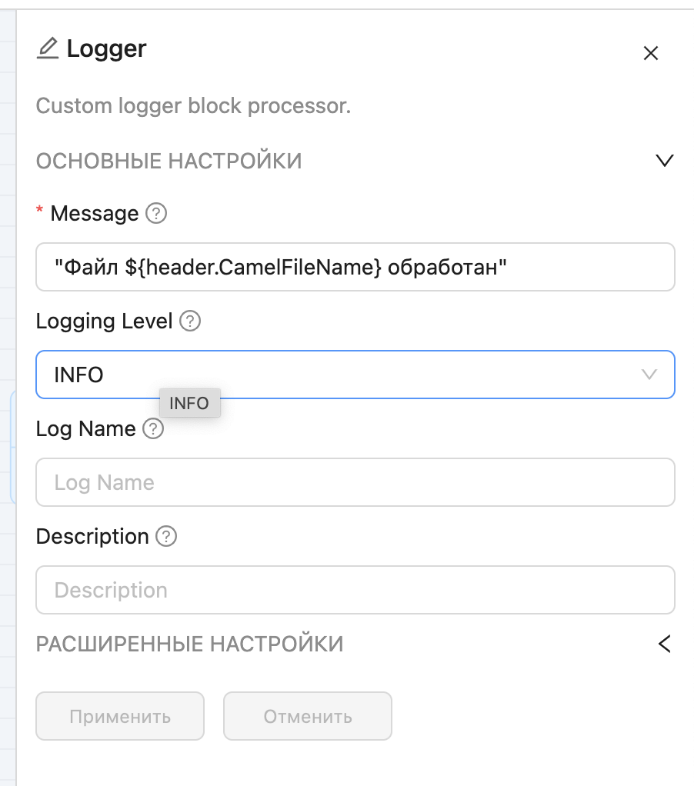Focus the Log Name text field
The height and width of the screenshot is (786, 694).
point(355,483)
